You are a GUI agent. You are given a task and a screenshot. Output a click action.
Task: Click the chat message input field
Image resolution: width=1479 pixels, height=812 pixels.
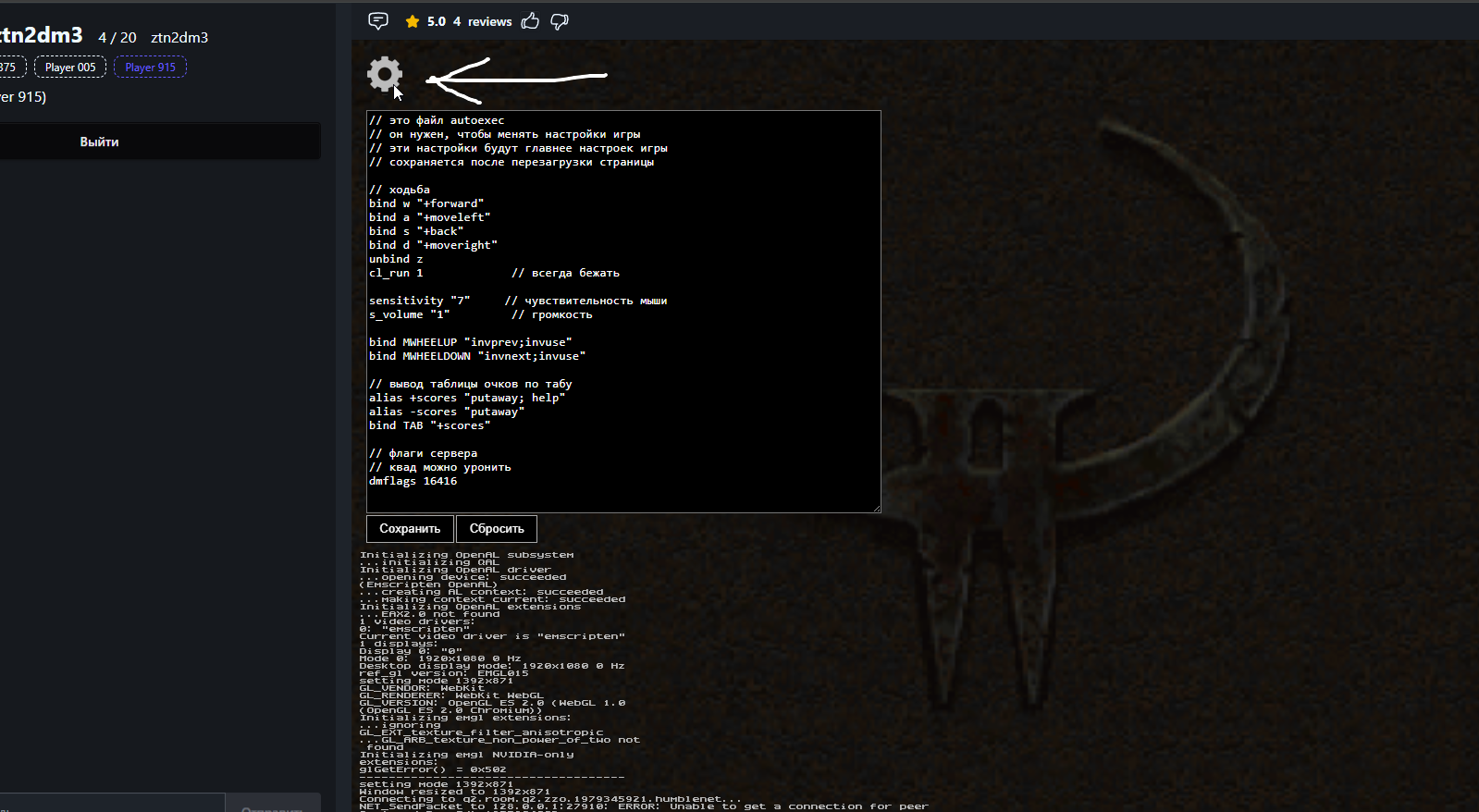click(111, 805)
